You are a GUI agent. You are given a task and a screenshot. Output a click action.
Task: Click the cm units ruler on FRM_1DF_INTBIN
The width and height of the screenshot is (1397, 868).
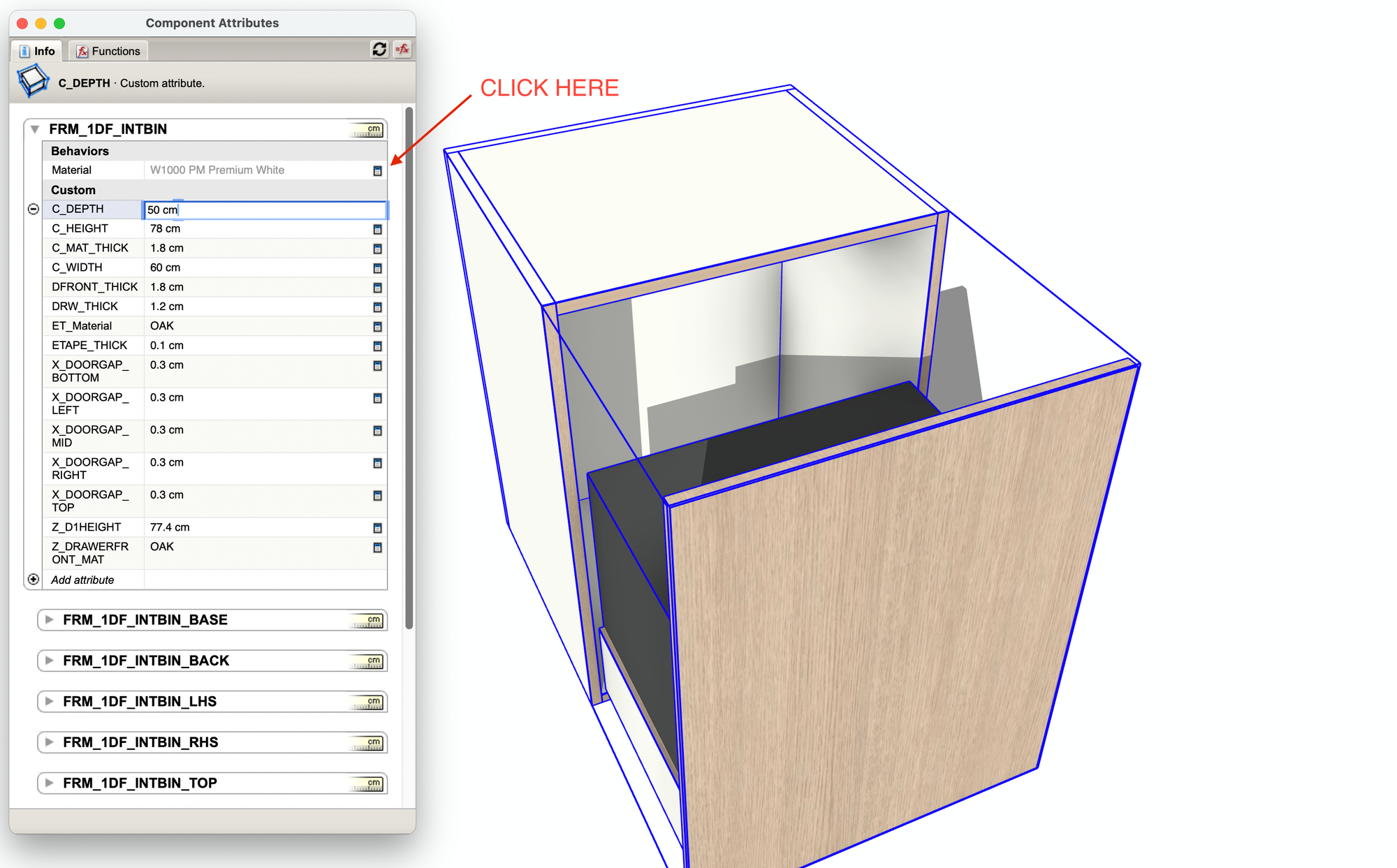point(368,130)
